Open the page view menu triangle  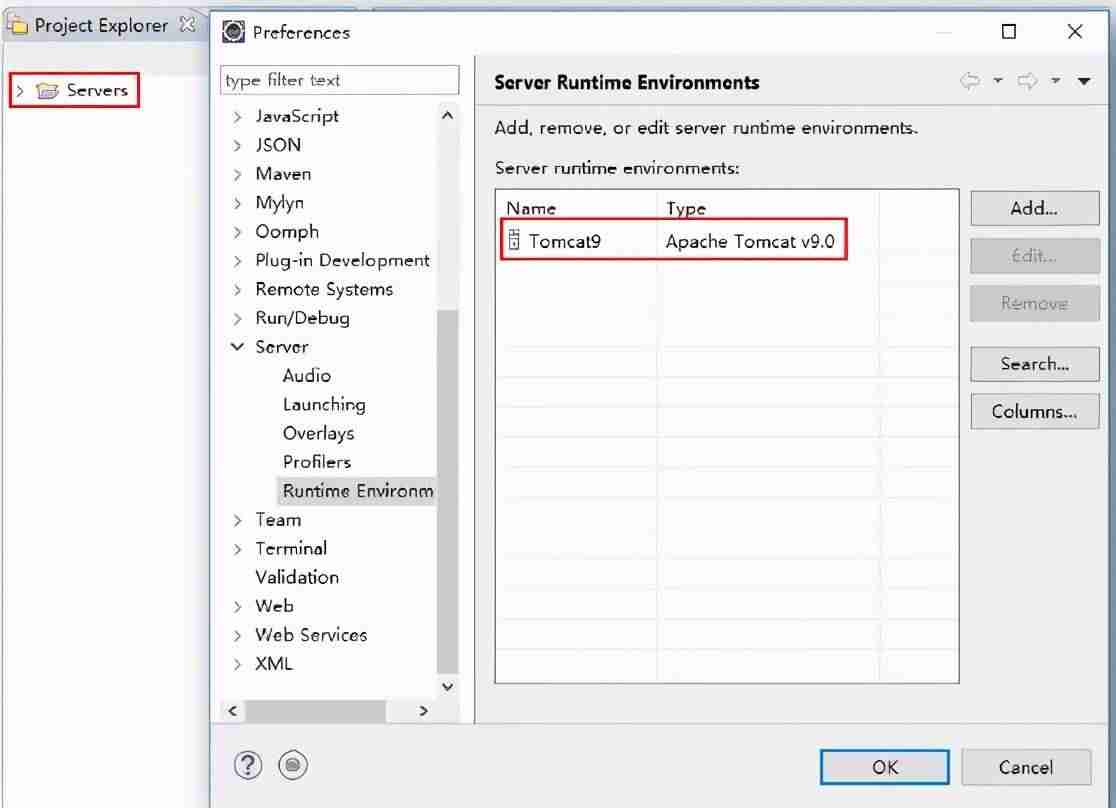[1083, 81]
